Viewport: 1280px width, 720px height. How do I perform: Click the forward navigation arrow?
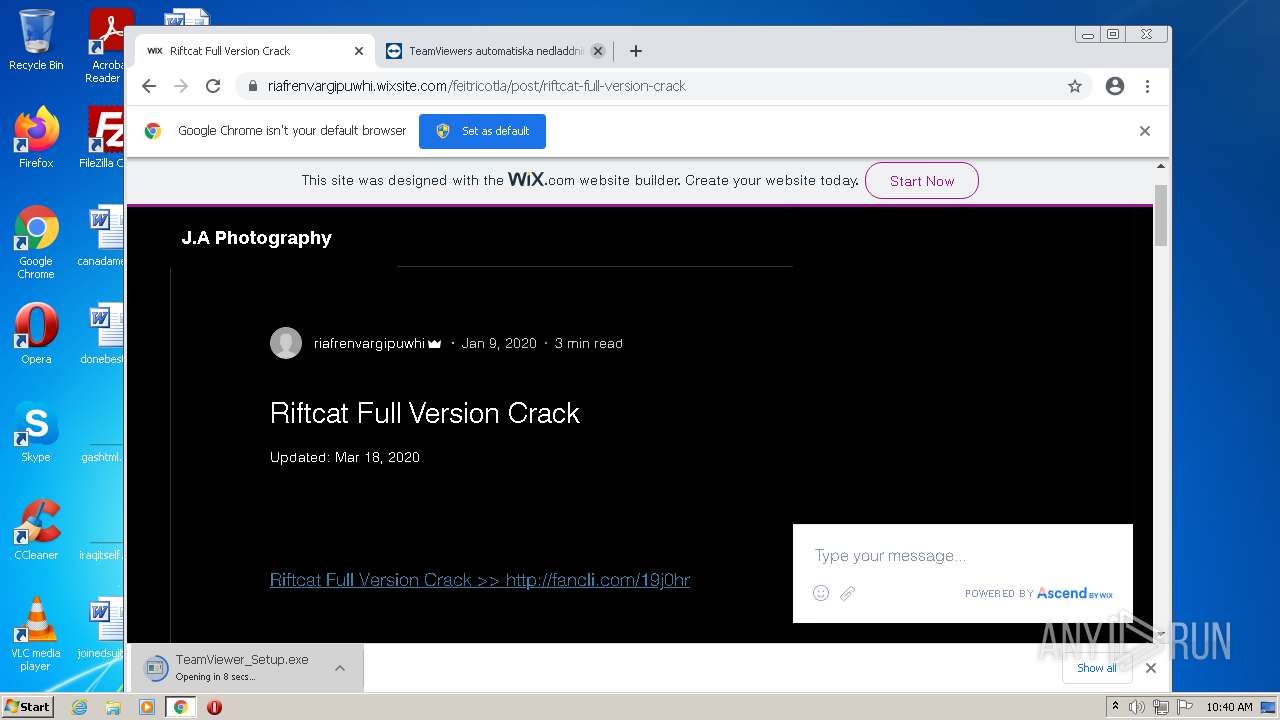(x=181, y=86)
